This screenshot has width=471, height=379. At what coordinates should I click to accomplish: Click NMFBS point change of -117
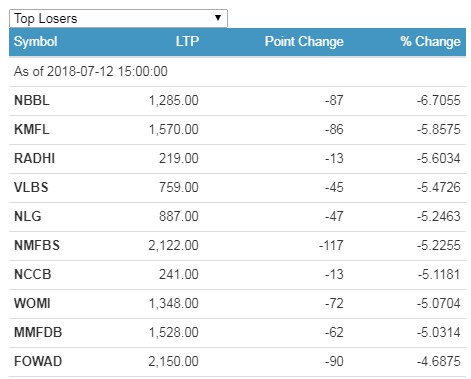pyautogui.click(x=331, y=245)
